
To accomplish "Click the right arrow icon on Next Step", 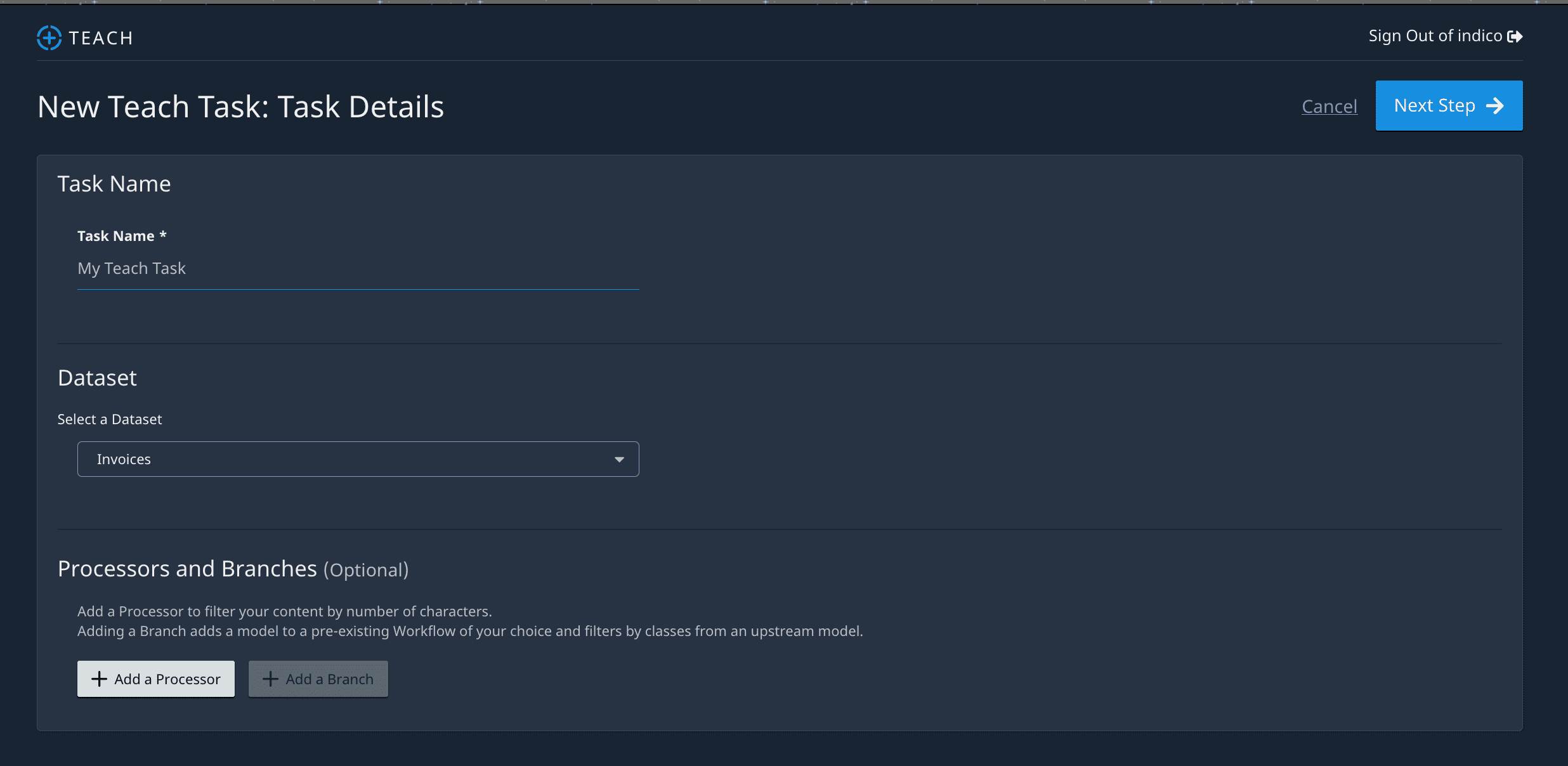I will [1495, 106].
